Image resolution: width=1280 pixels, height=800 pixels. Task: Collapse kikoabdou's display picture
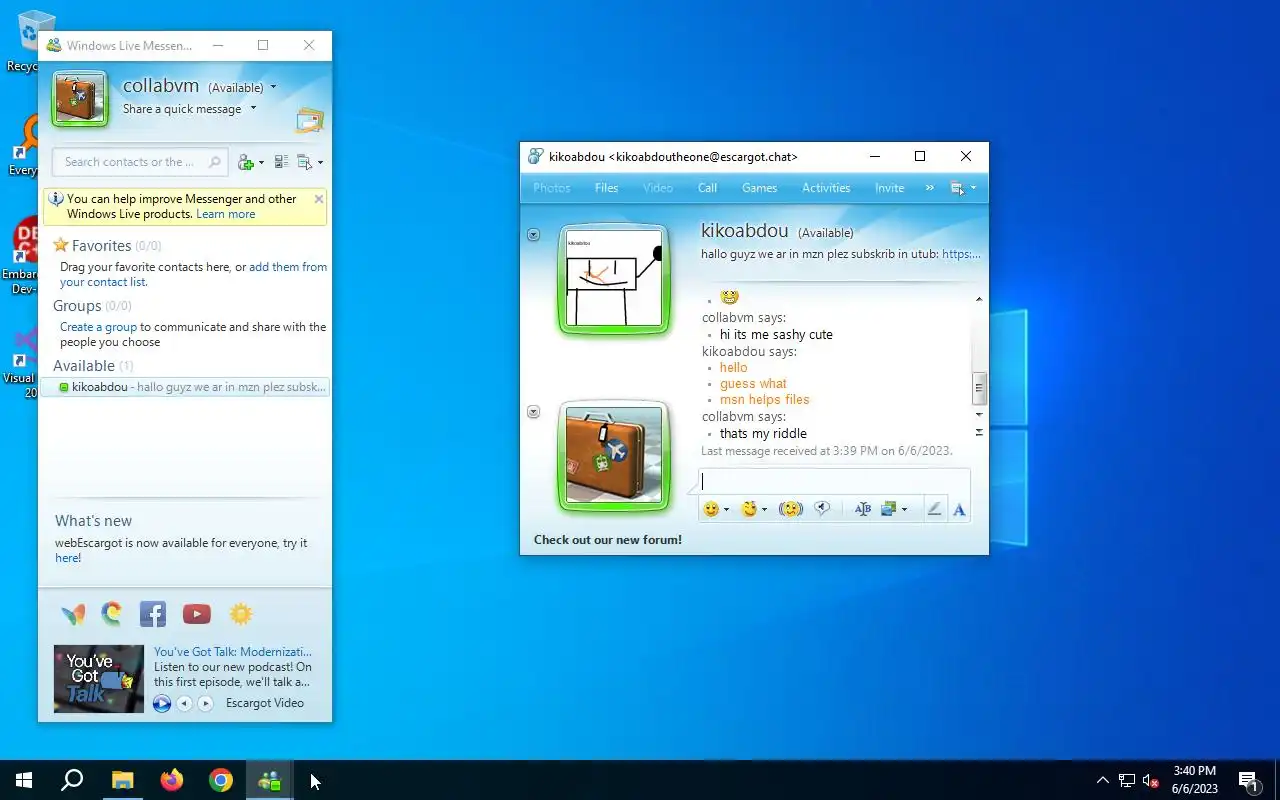coord(533,235)
